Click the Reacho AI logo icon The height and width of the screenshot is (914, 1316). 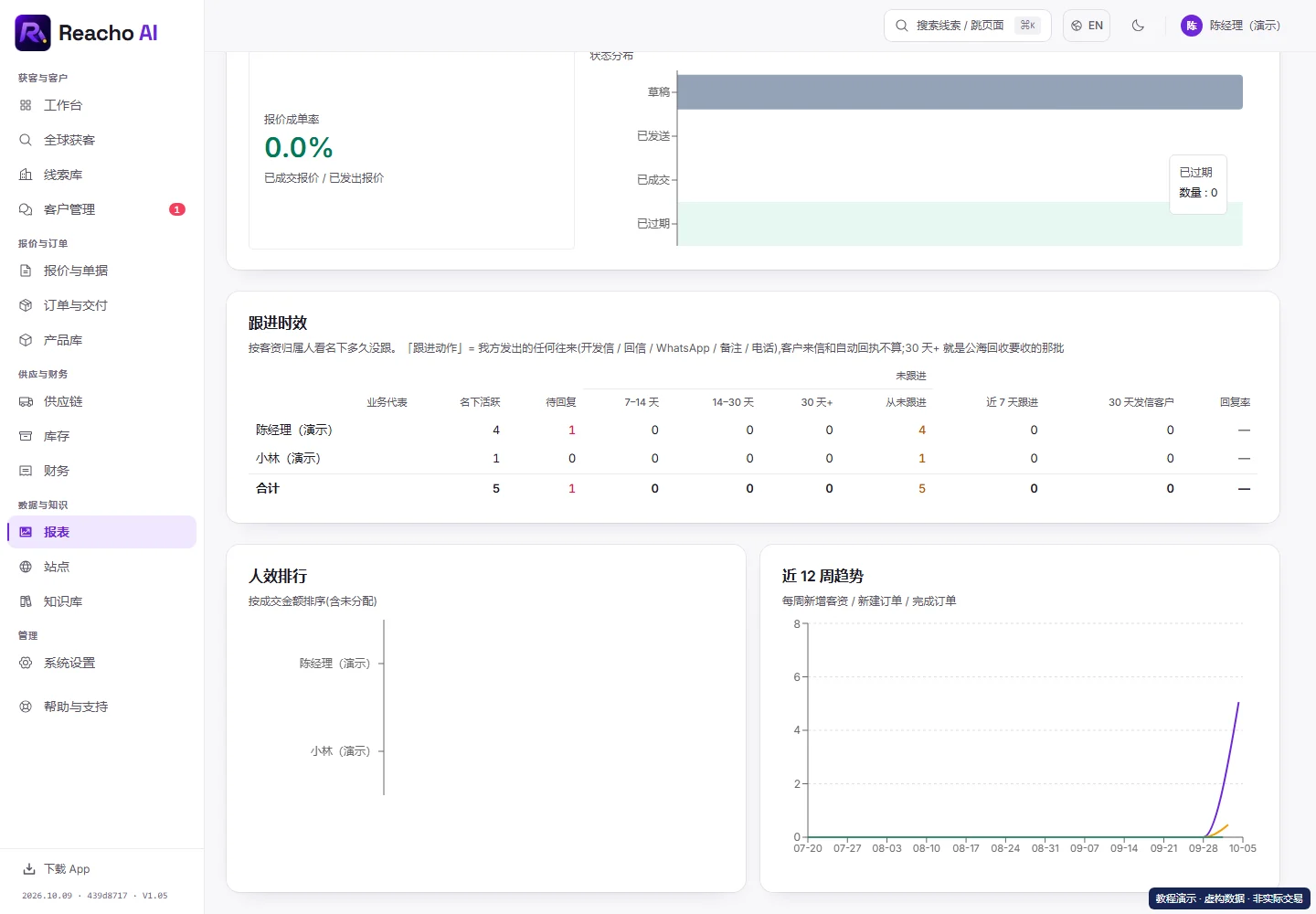tap(33, 33)
